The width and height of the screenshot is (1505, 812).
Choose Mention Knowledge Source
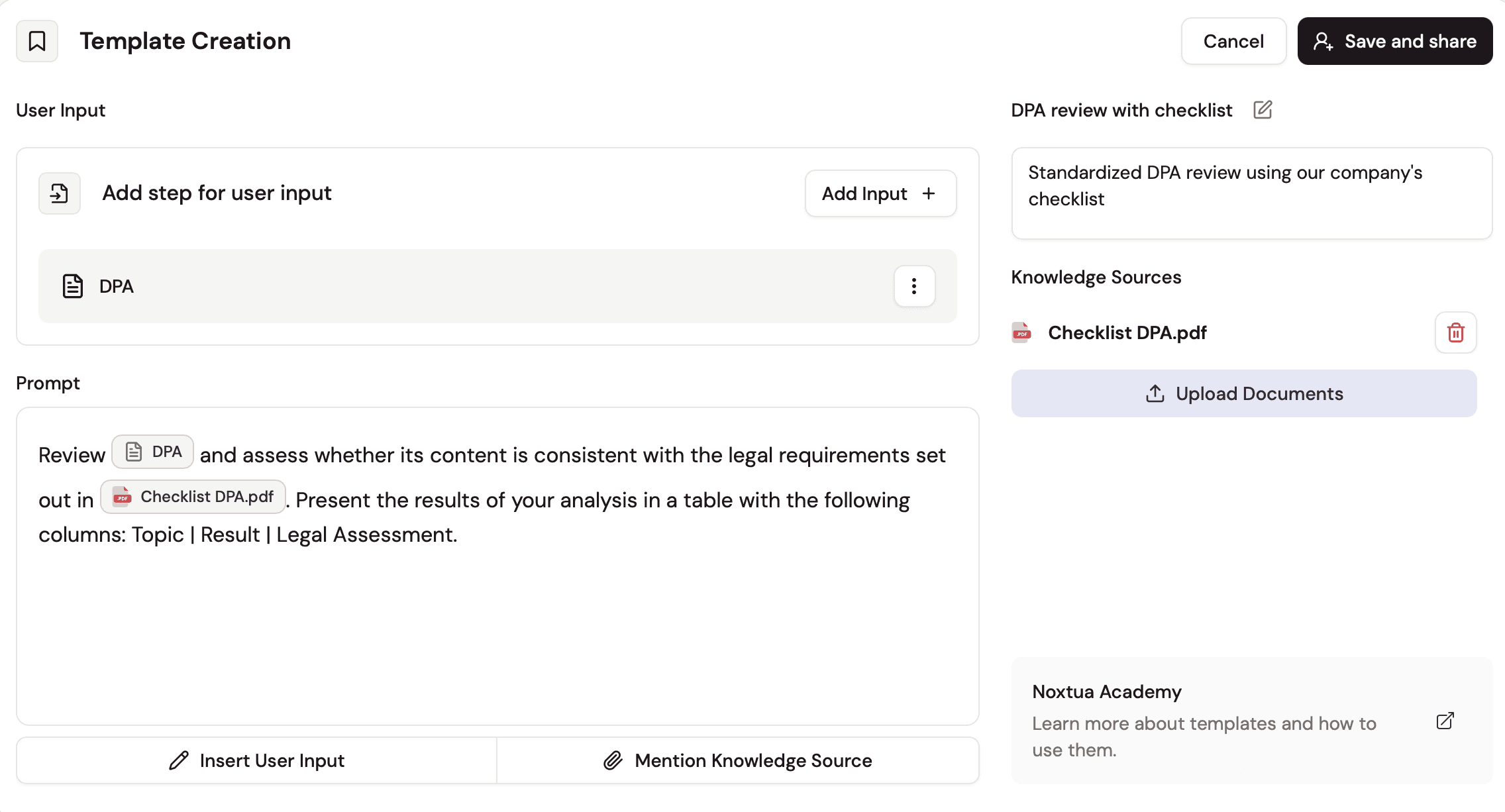[737, 760]
